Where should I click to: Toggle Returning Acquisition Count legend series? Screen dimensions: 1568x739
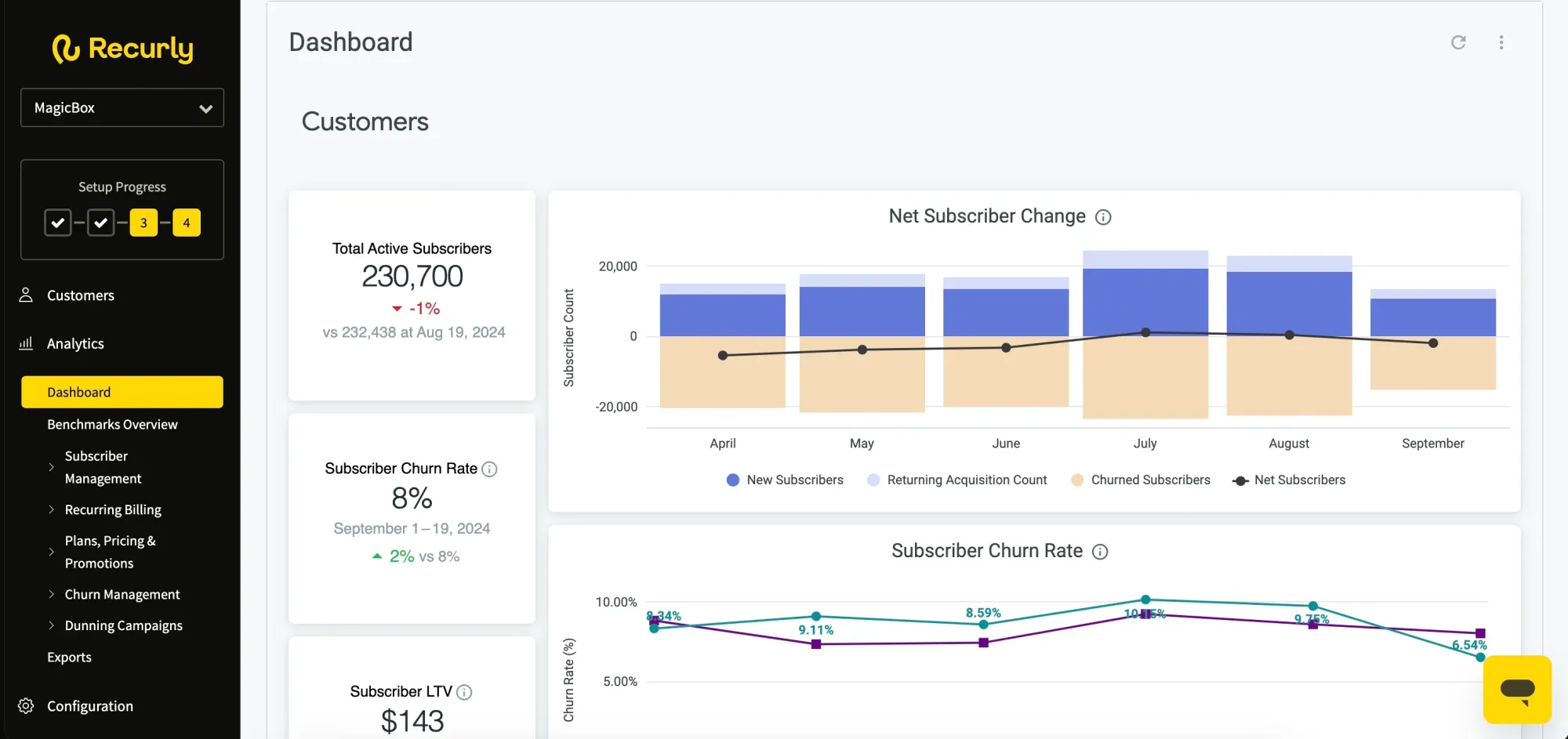click(956, 480)
